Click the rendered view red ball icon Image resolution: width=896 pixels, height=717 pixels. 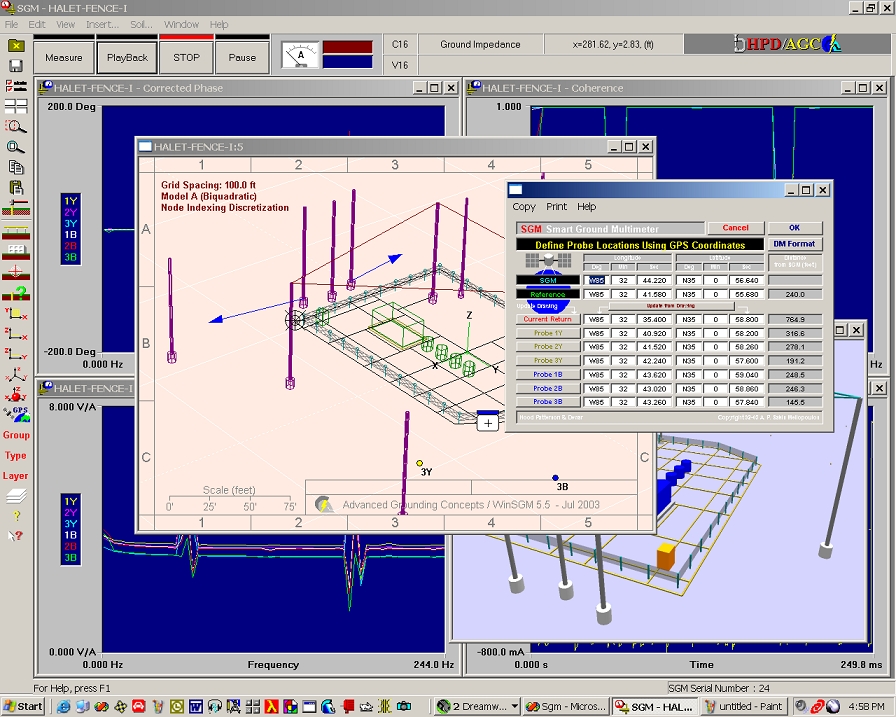pyautogui.click(x=16, y=394)
